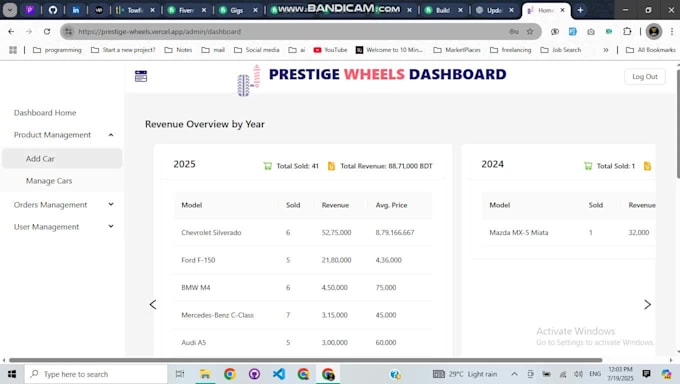Click the 2025 Total Sold cart icon

[268, 166]
